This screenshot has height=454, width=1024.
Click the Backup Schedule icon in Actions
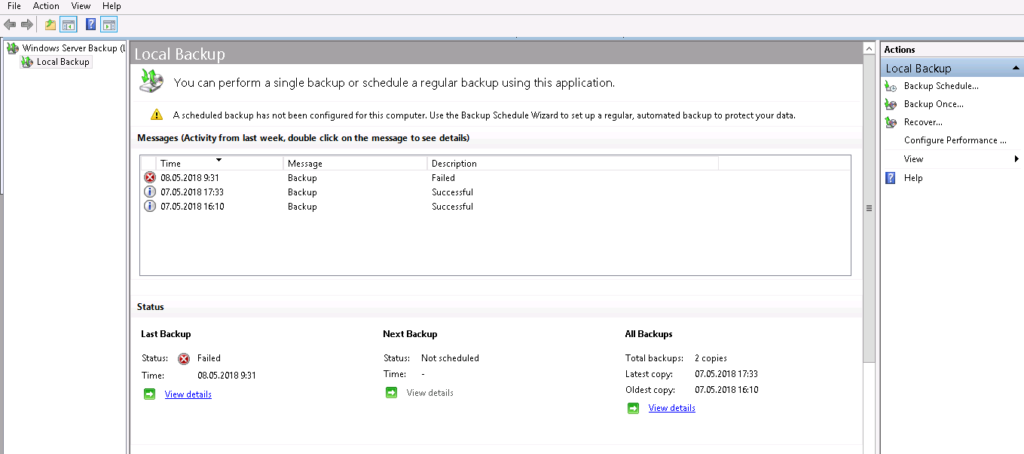tap(891, 86)
